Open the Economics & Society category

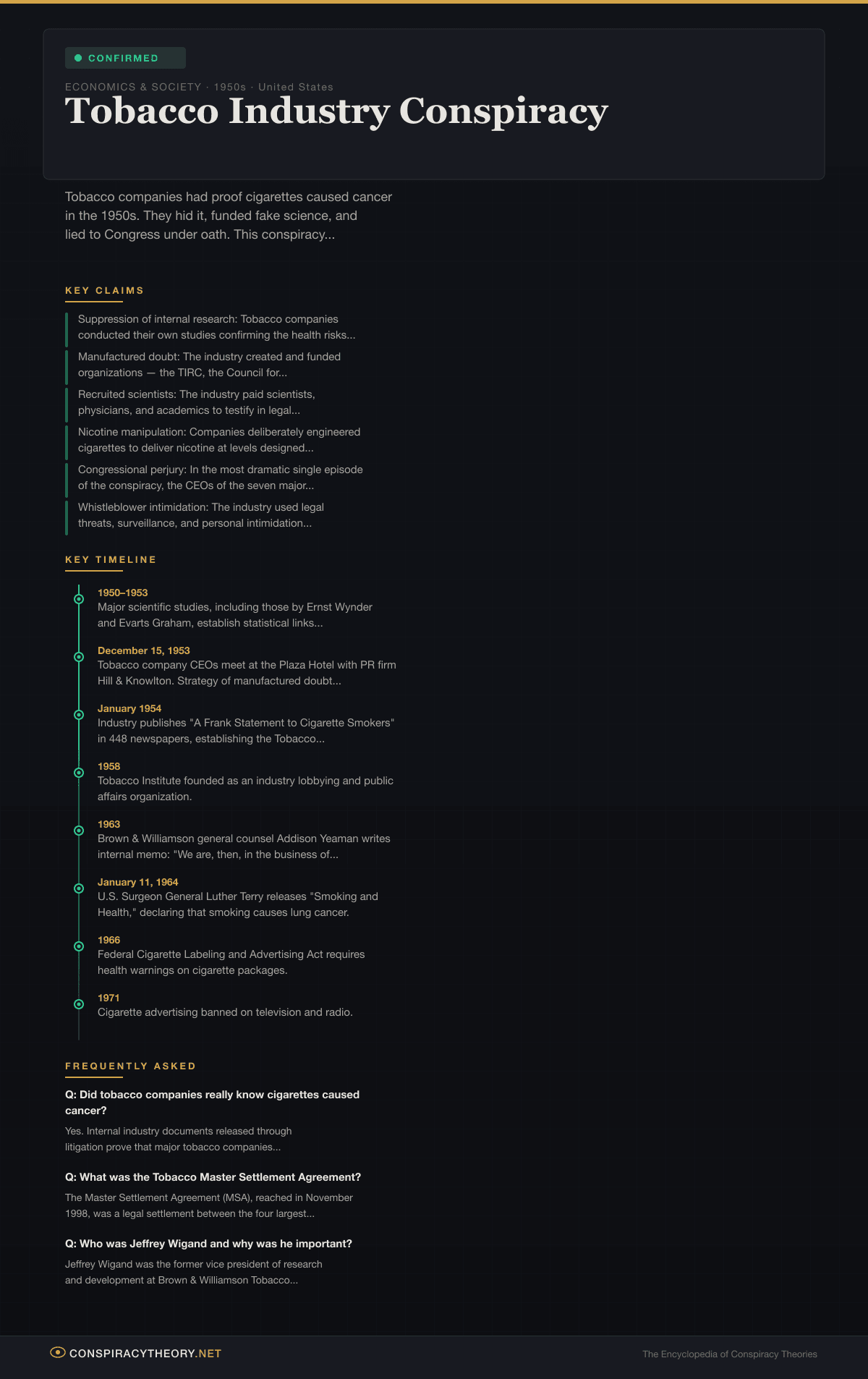[133, 87]
